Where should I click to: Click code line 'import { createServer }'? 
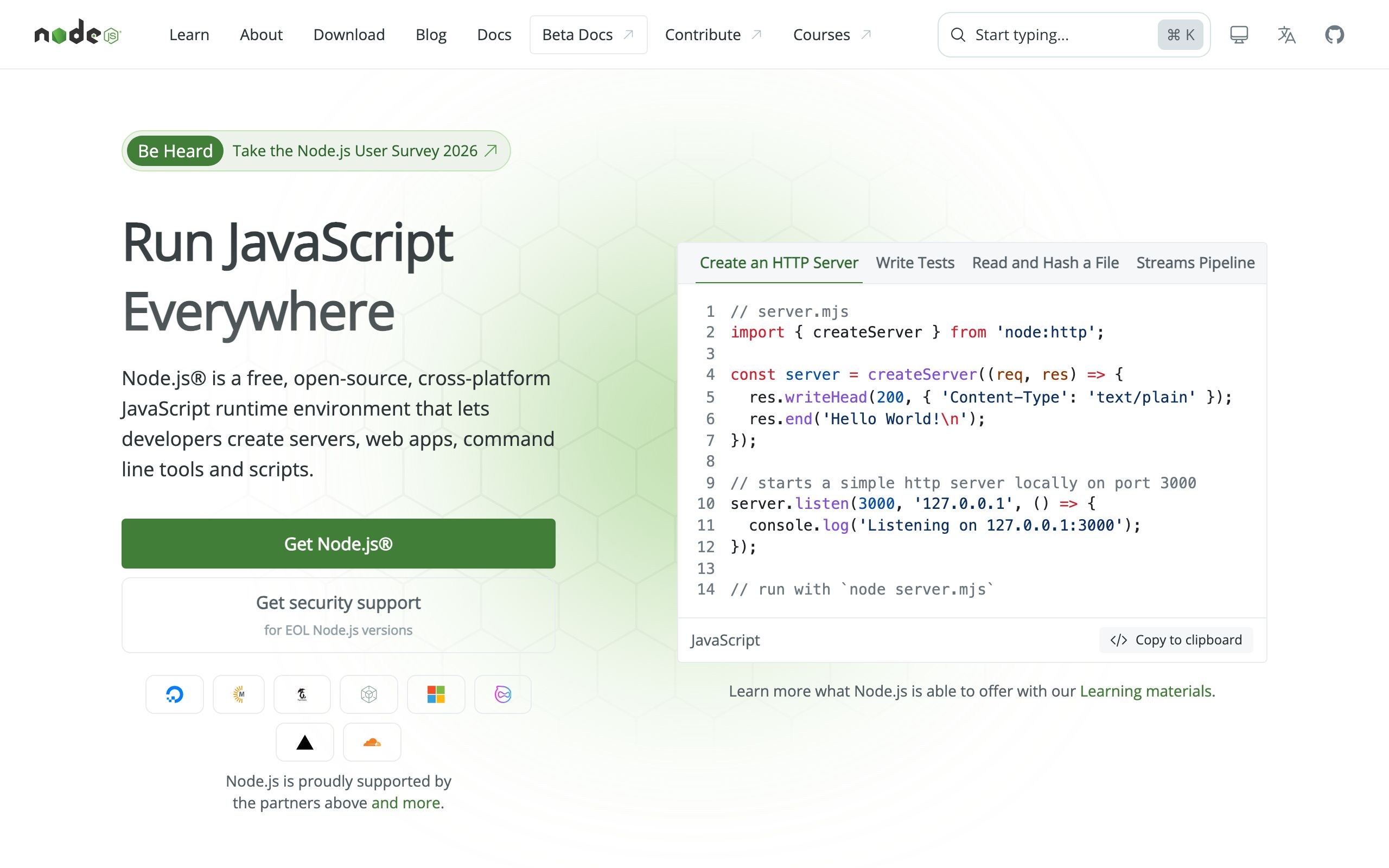pyautogui.click(x=917, y=333)
